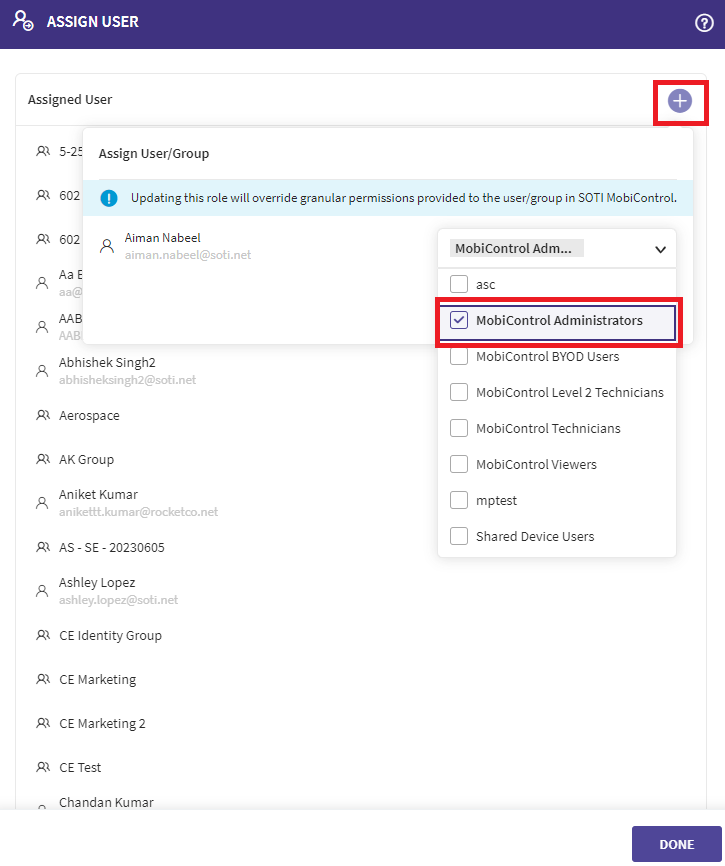
Task: Collapse the role dropdown chevron
Action: pos(660,250)
